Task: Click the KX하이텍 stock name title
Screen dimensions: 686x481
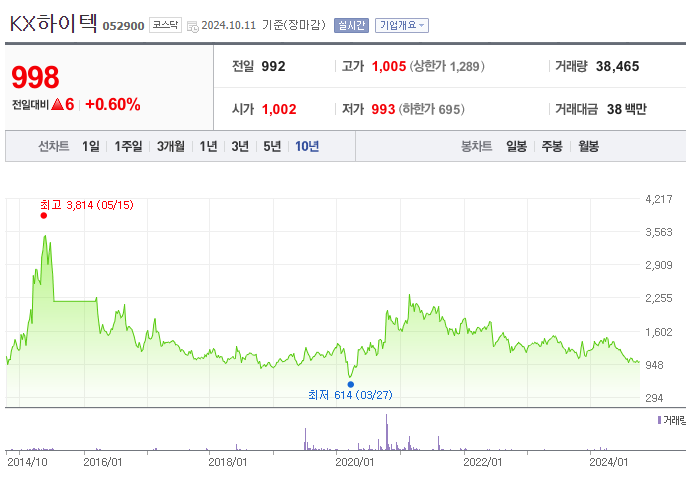Action: [x=53, y=23]
